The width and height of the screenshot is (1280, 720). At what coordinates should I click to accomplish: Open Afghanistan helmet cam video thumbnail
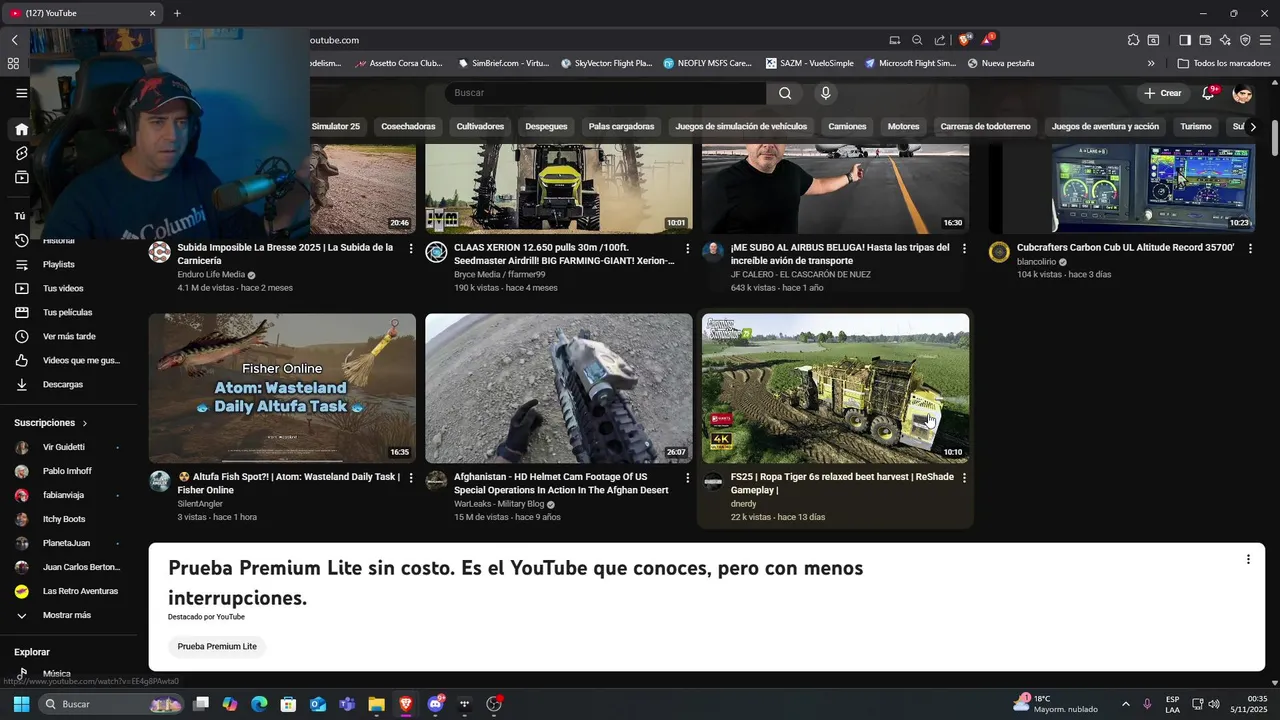tap(559, 388)
